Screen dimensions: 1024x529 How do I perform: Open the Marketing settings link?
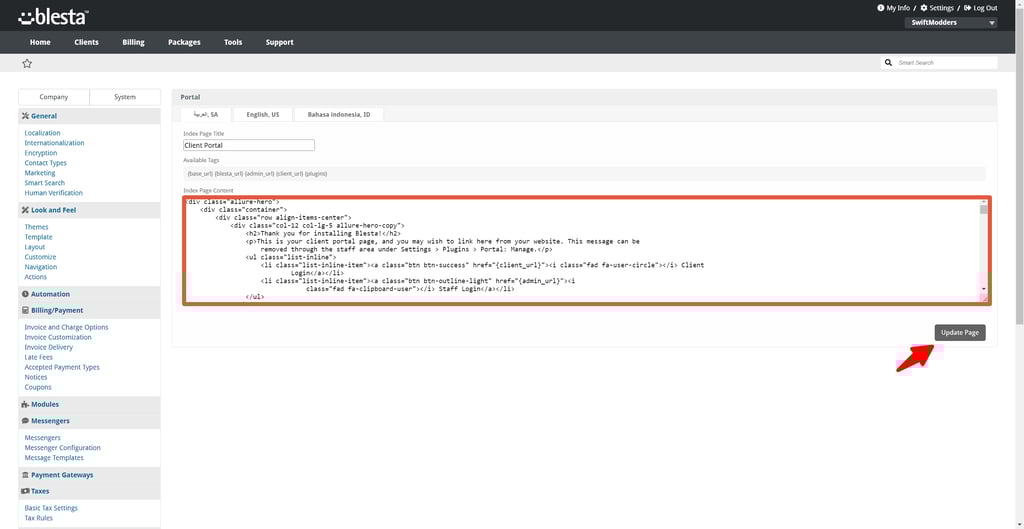coord(40,173)
